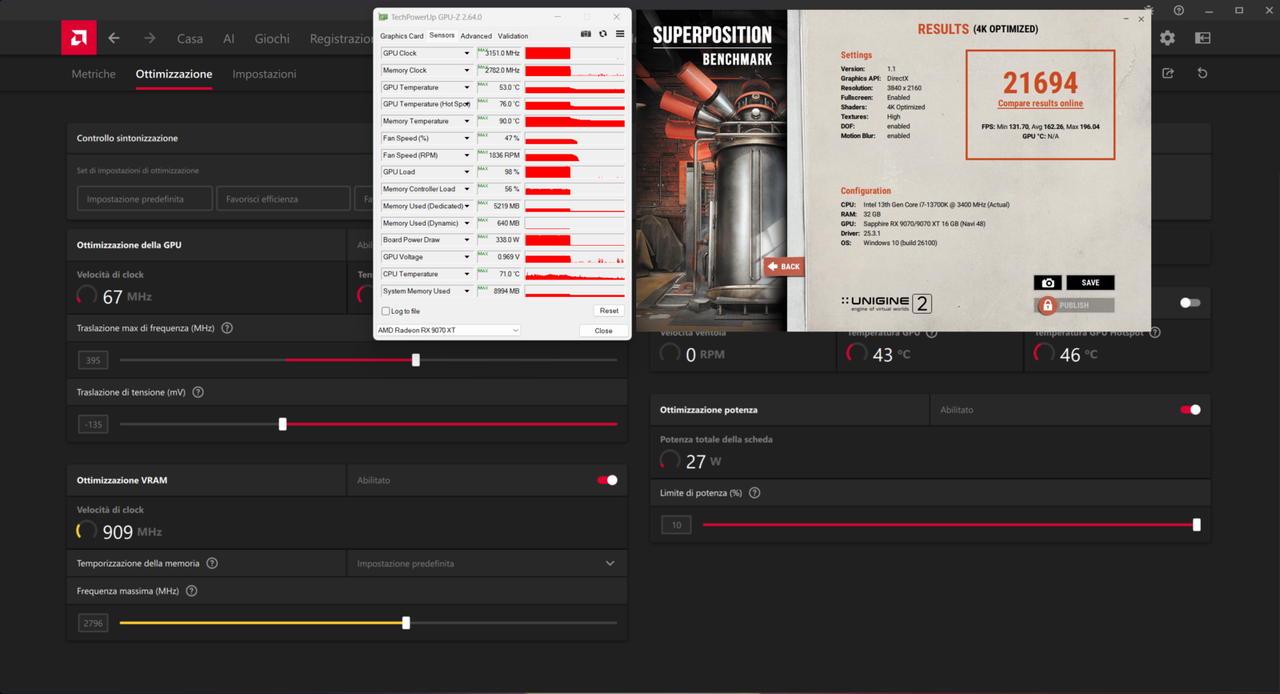Go back with the left arrow icon
1280x694 pixels.
point(114,38)
